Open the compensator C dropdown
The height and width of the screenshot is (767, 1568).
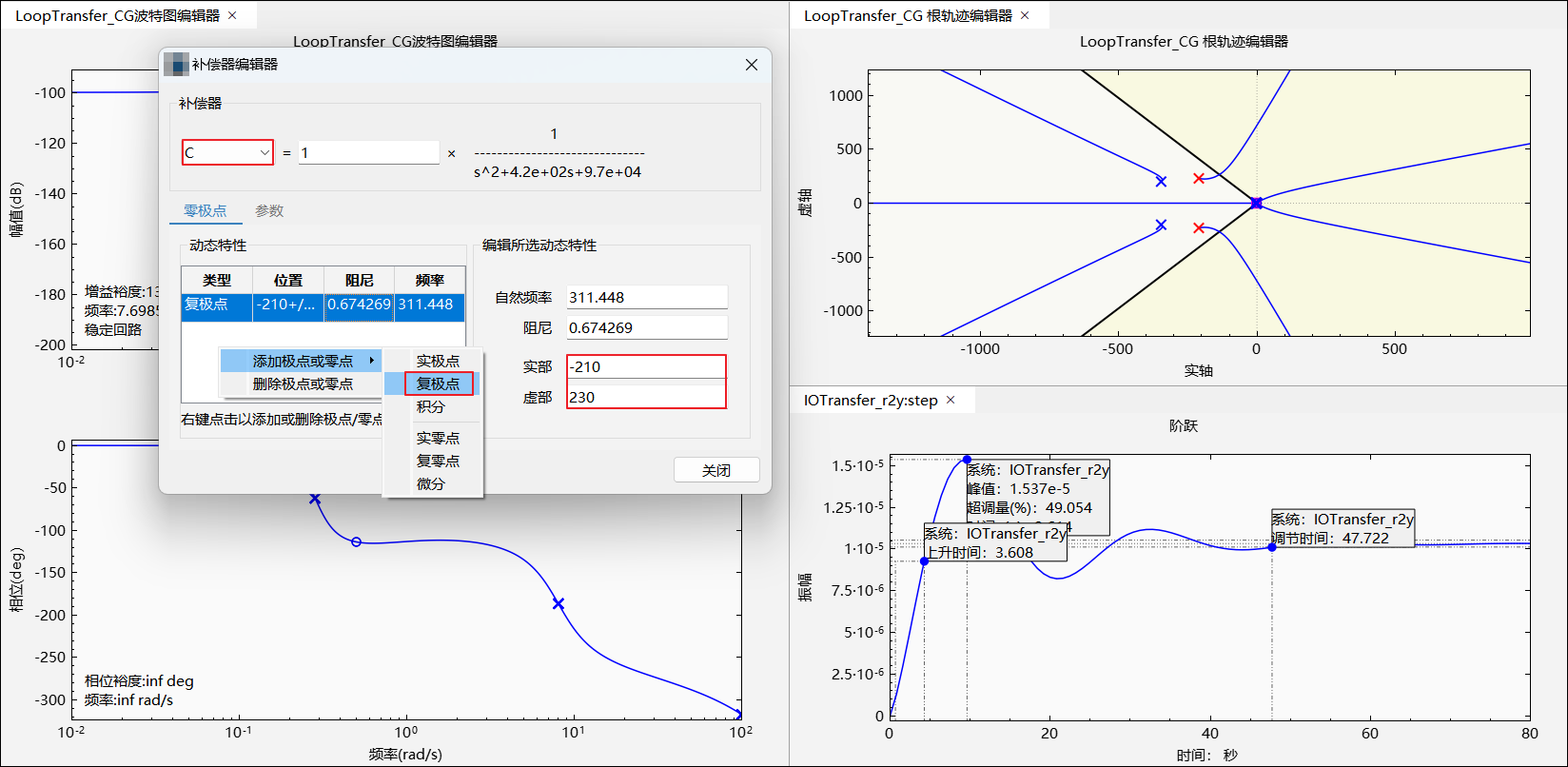click(x=227, y=153)
